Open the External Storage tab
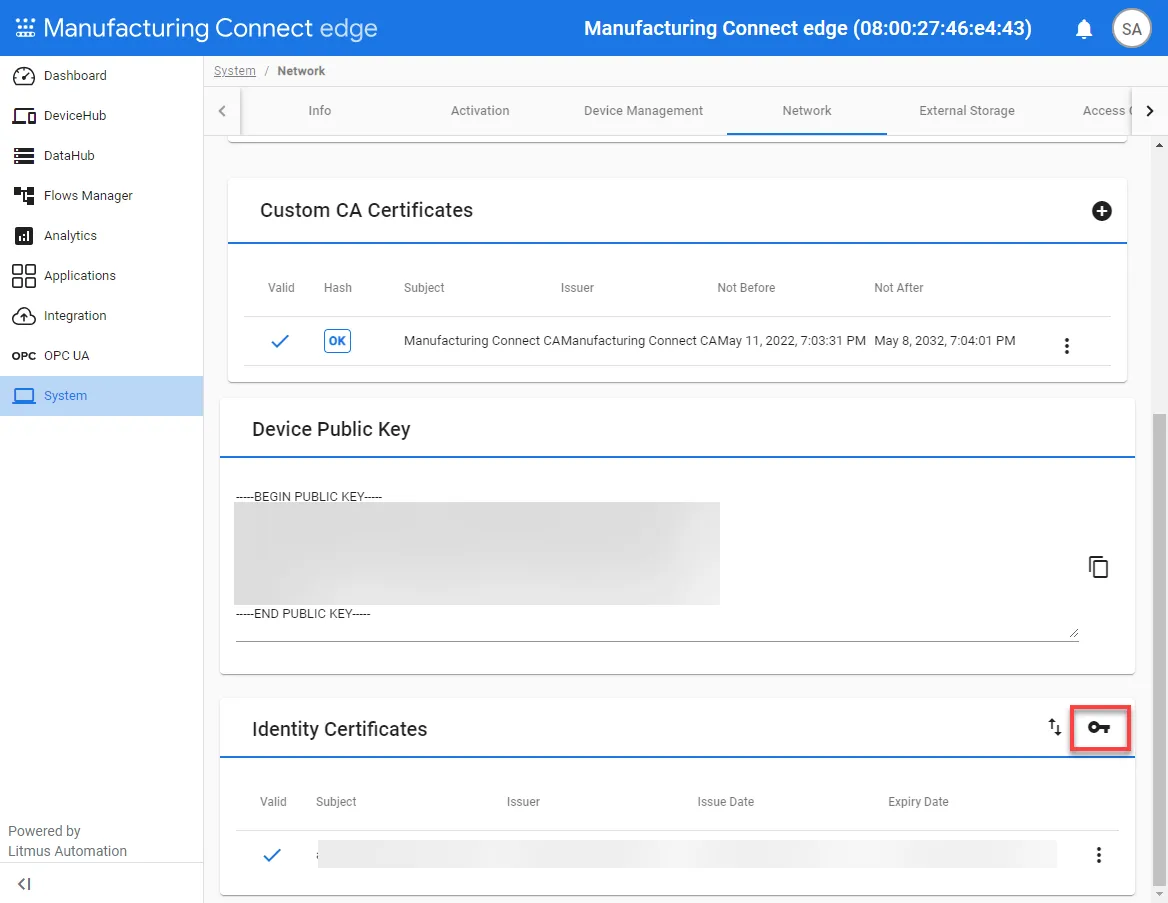The height and width of the screenshot is (903, 1168). point(967,110)
